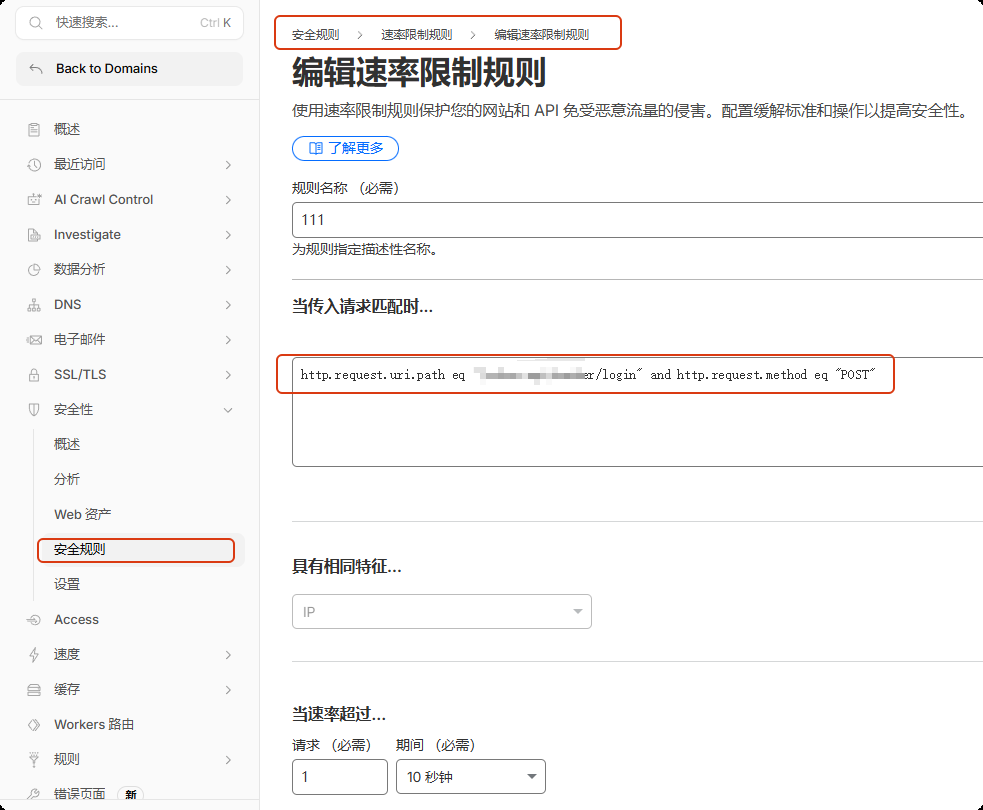The height and width of the screenshot is (810, 983).
Task: Click 编辑速率限制规则 breadcrumb
Action: pos(542,34)
